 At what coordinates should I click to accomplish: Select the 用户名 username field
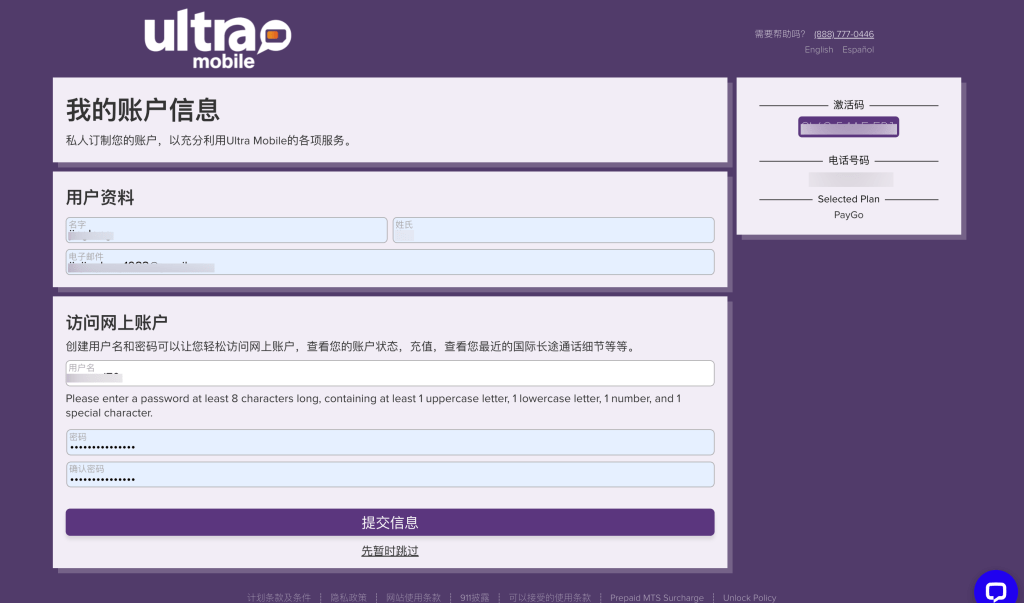(x=390, y=373)
